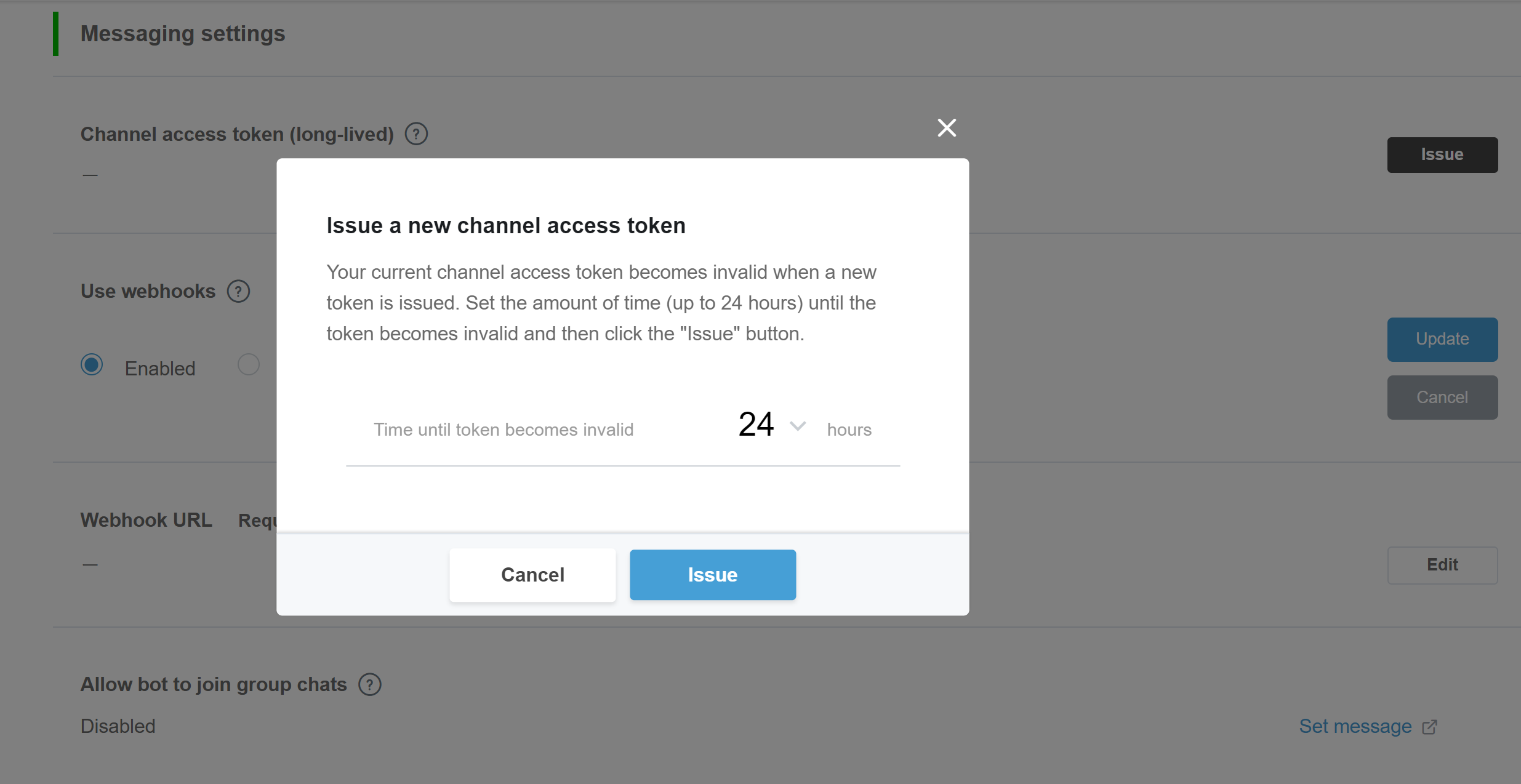Screen dimensions: 1521x784
Task: Click the Update button for webhooks
Action: tap(1442, 339)
